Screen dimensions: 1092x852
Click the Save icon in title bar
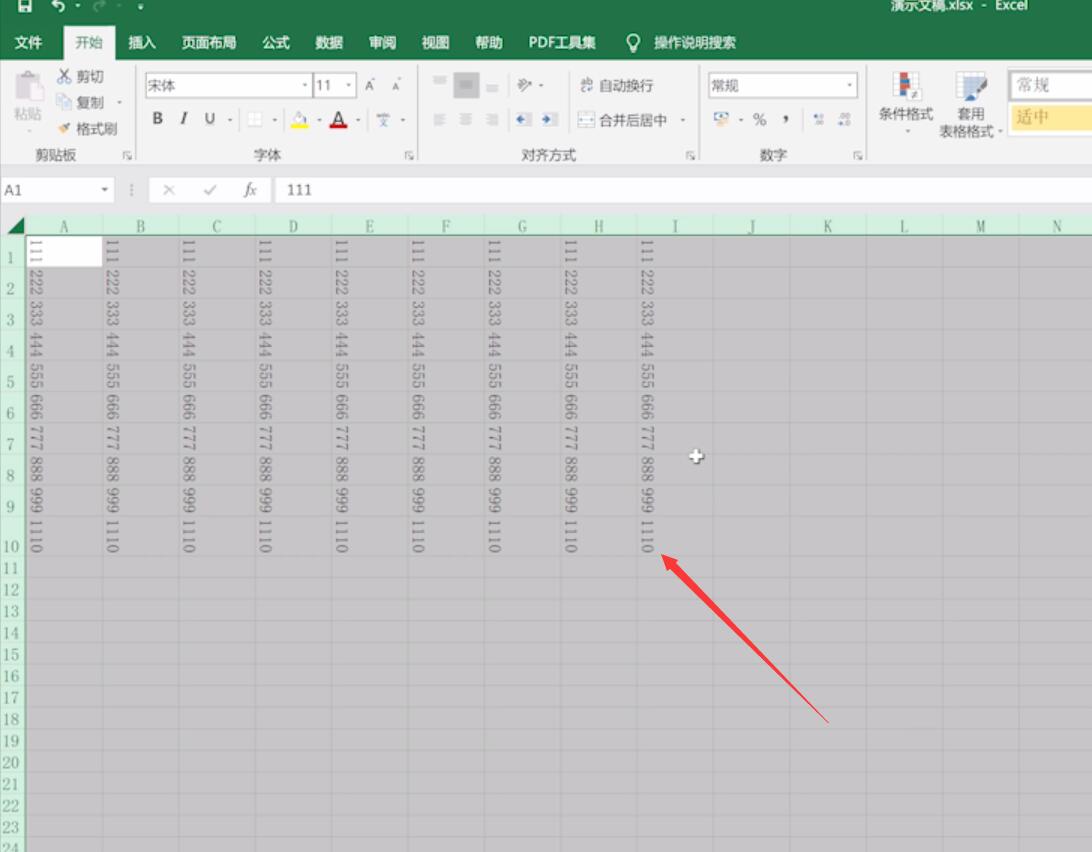tap(25, 6)
